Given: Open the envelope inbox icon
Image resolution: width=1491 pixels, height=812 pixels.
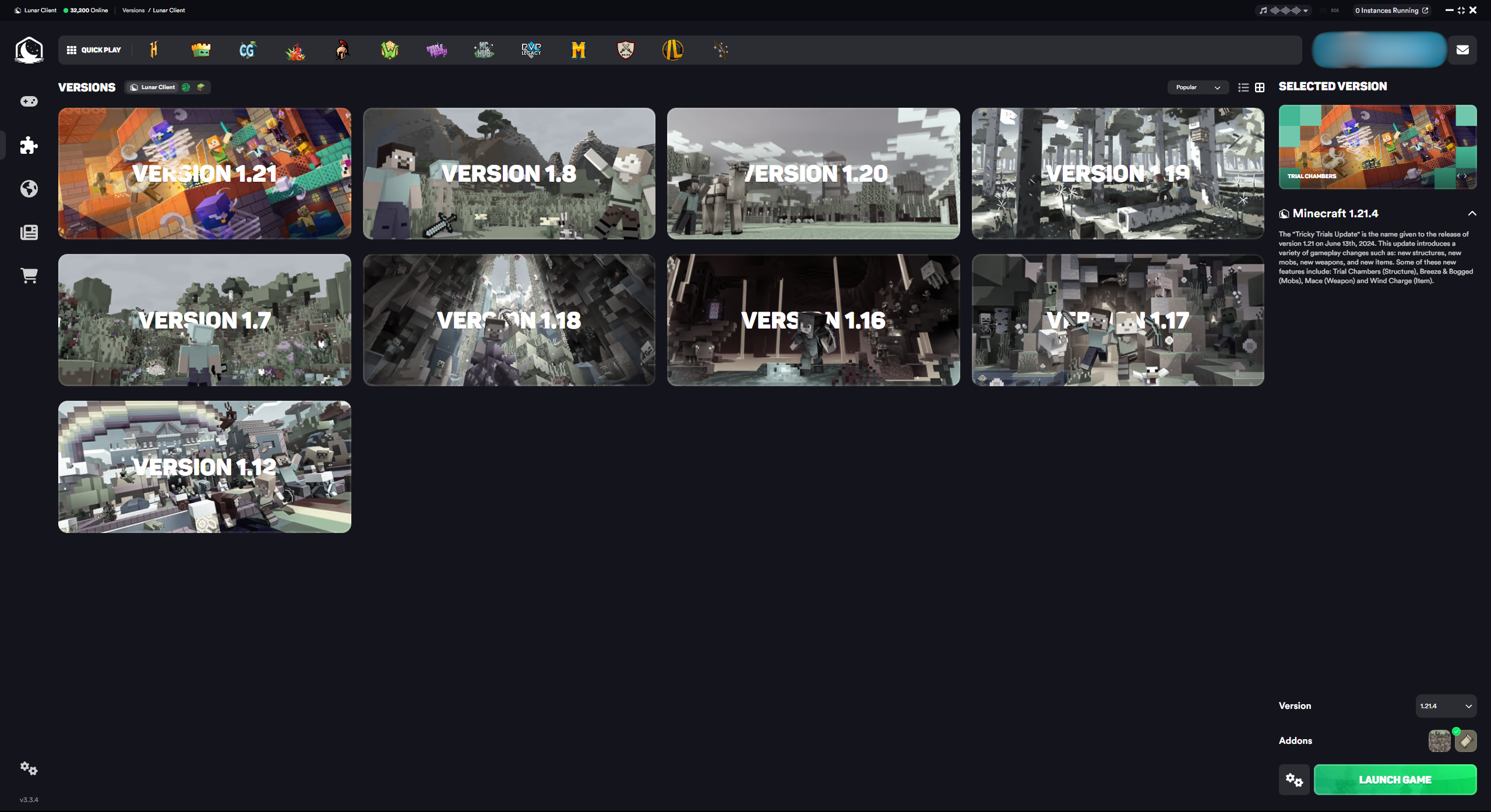Looking at the screenshot, I should coord(1462,50).
